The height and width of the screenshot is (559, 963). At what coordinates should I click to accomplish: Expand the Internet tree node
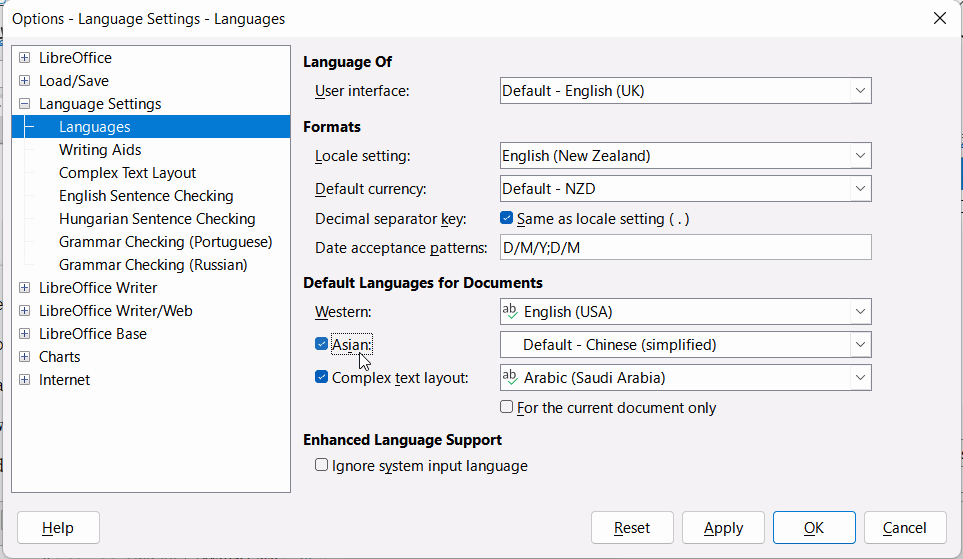tap(25, 380)
